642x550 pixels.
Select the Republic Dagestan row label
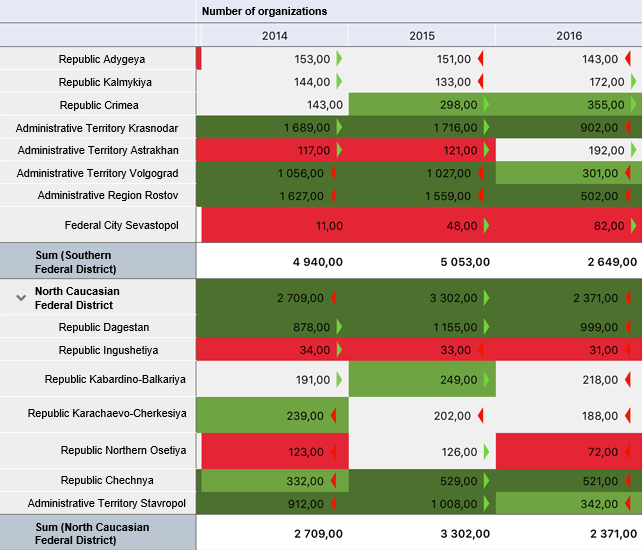(104, 327)
